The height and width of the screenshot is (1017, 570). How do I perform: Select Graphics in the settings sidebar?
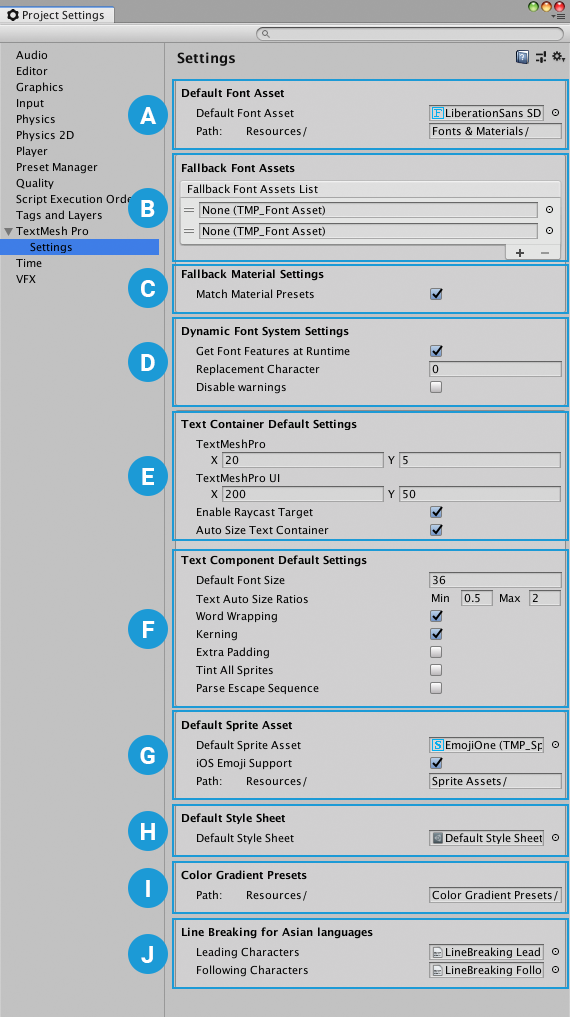coord(40,87)
